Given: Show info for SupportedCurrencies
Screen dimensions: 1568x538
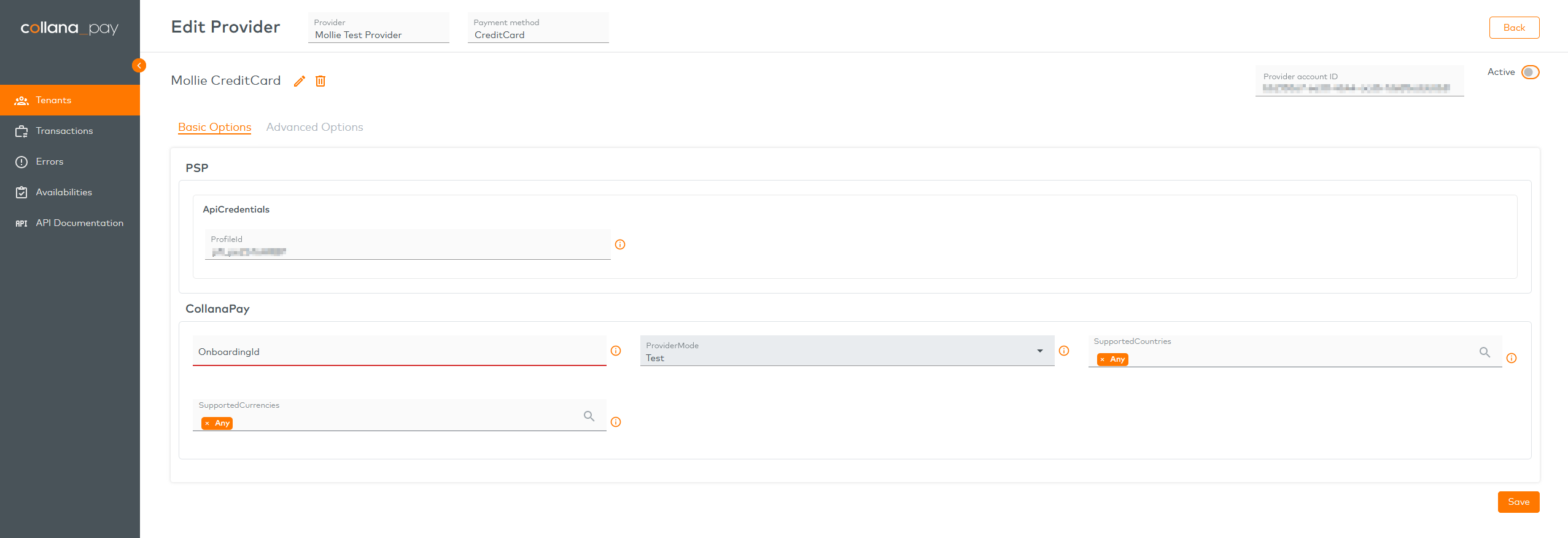Looking at the screenshot, I should tap(616, 422).
